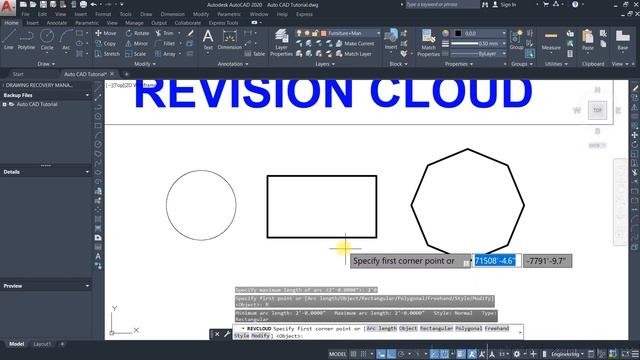The image size is (640, 360).
Task: Select the Text annotation tool
Action: coord(208,40)
